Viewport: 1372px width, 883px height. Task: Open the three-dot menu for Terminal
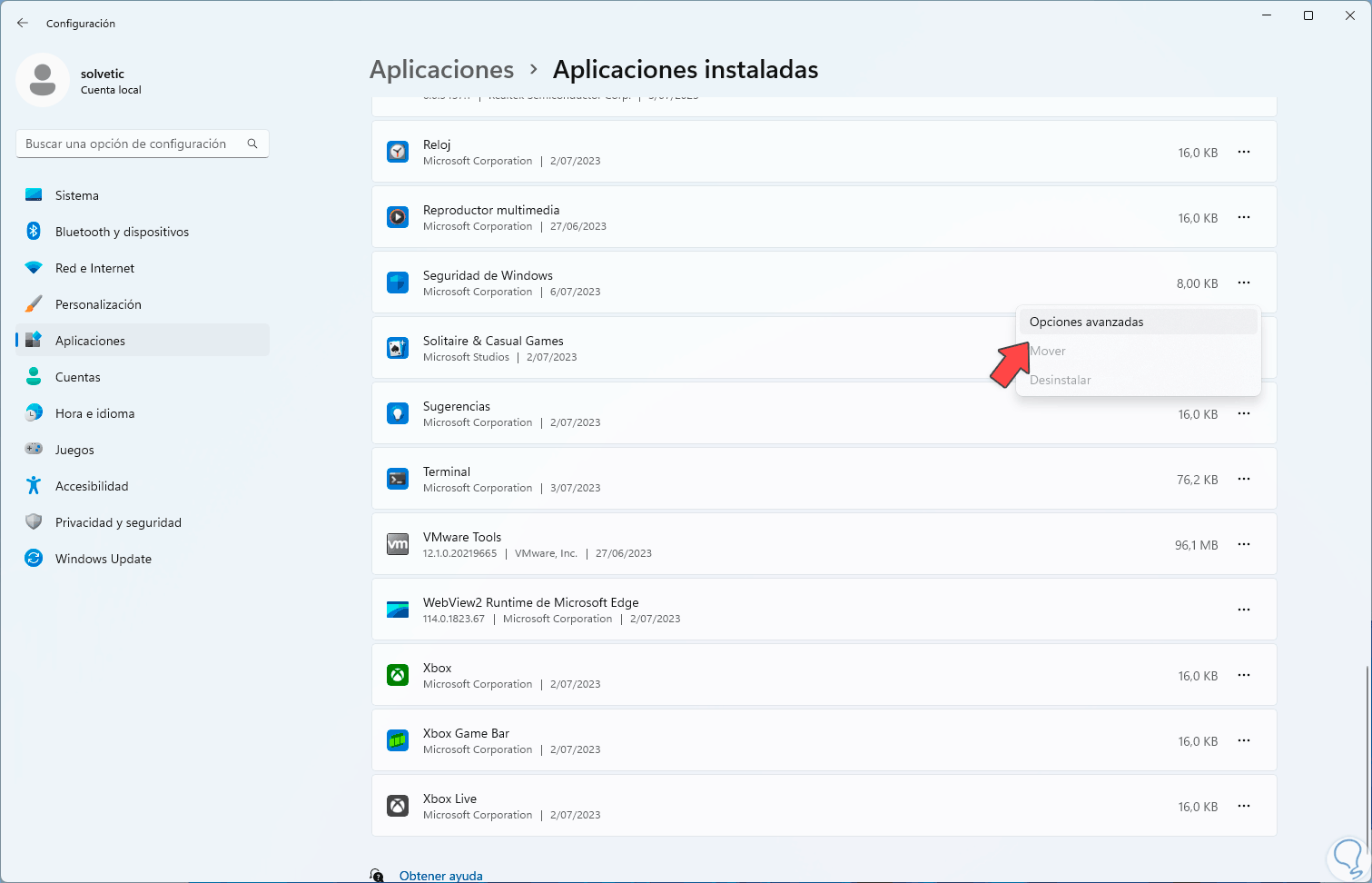tap(1244, 479)
